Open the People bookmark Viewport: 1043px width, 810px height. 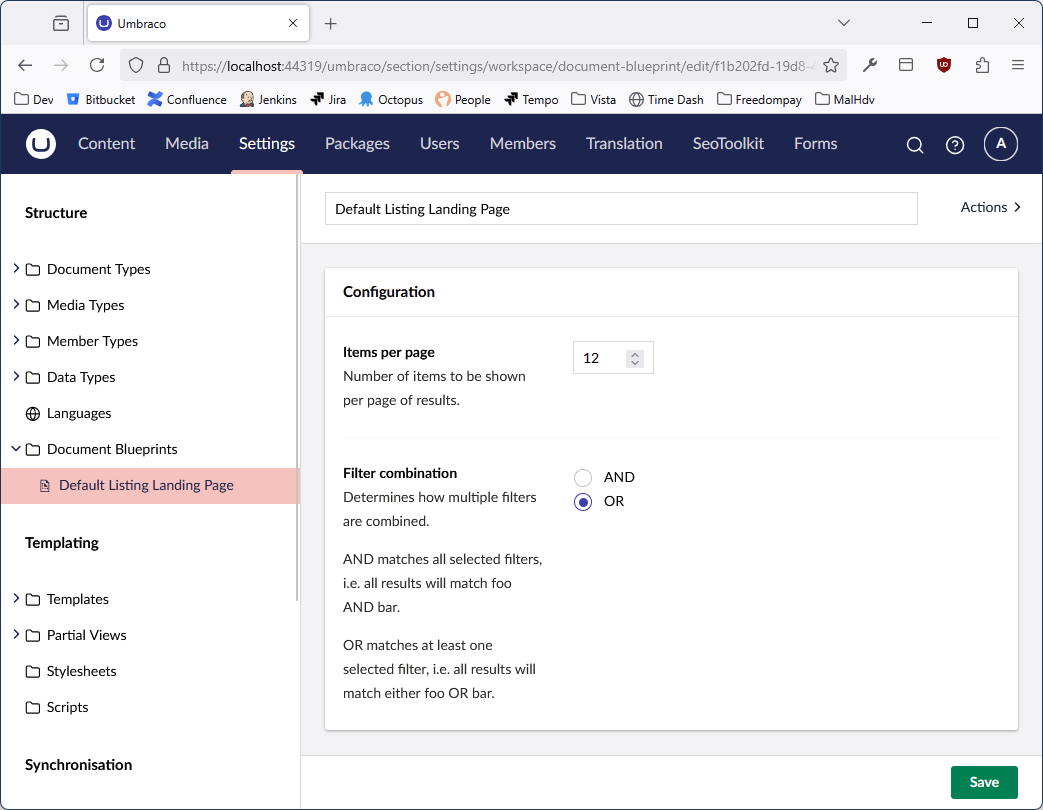(463, 100)
